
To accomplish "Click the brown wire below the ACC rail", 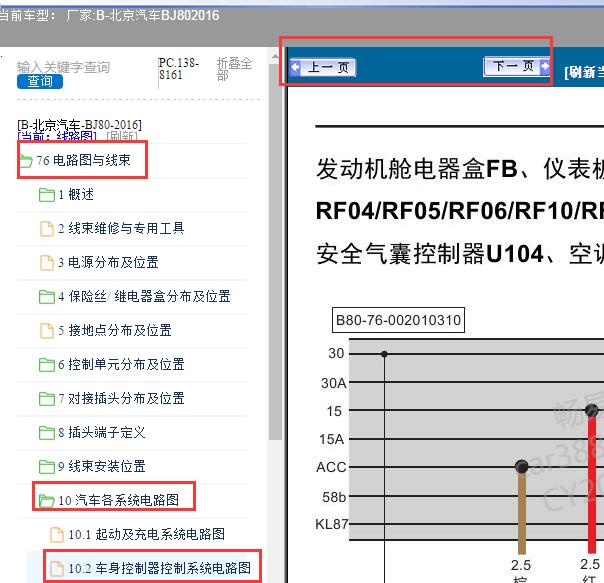I will 522,512.
